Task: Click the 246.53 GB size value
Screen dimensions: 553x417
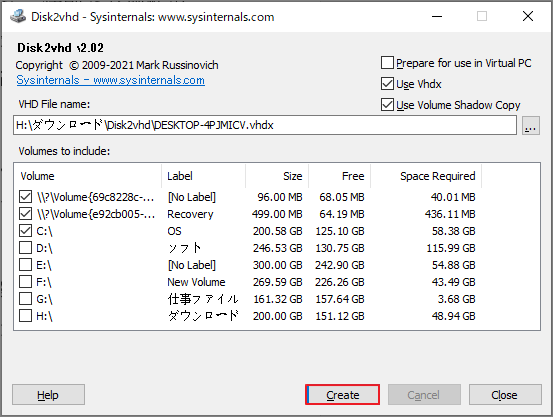Action: [278, 248]
